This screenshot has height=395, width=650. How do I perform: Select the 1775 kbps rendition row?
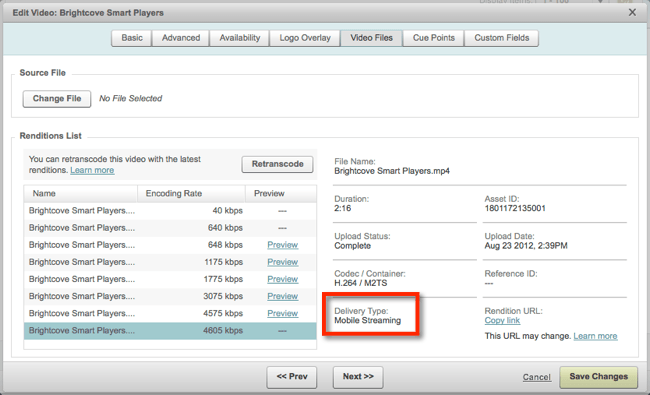170,279
